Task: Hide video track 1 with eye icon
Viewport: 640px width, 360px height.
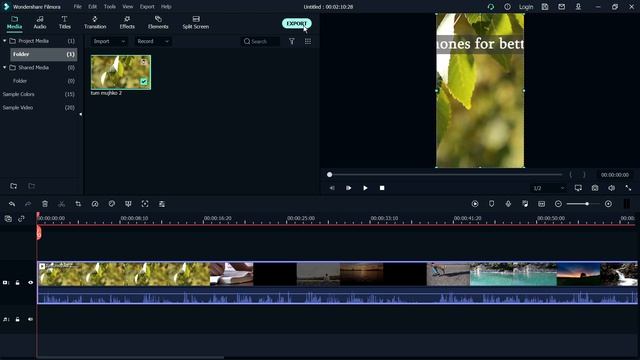Action: click(30, 282)
